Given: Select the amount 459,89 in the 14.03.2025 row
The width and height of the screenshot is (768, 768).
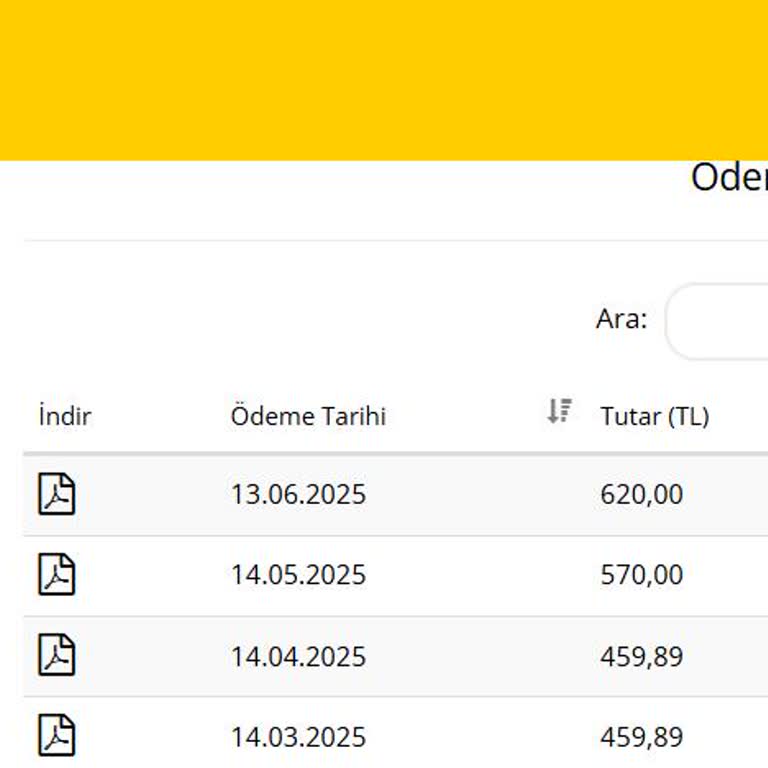Looking at the screenshot, I should pyautogui.click(x=642, y=737).
